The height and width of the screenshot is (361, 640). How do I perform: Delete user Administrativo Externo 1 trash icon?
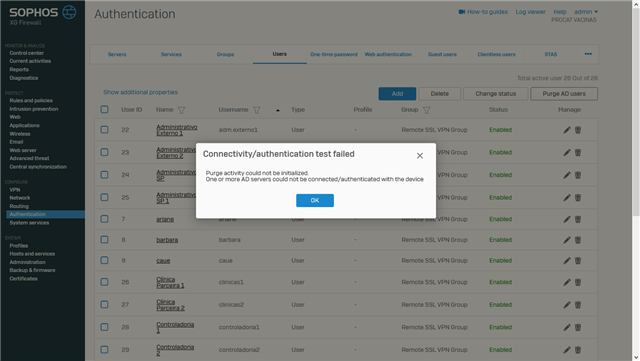[578, 130]
